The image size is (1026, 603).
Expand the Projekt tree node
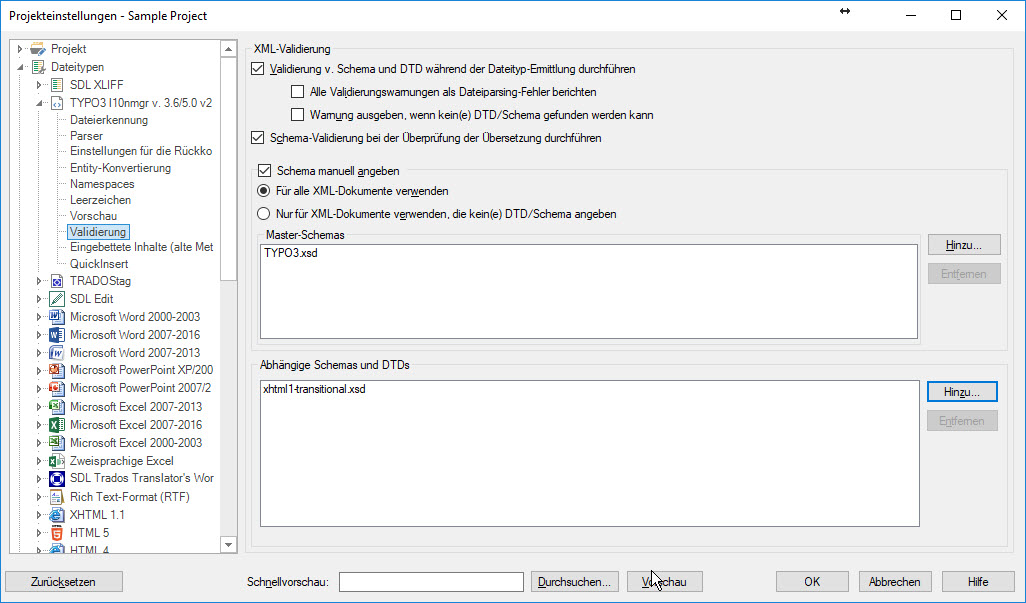20,49
